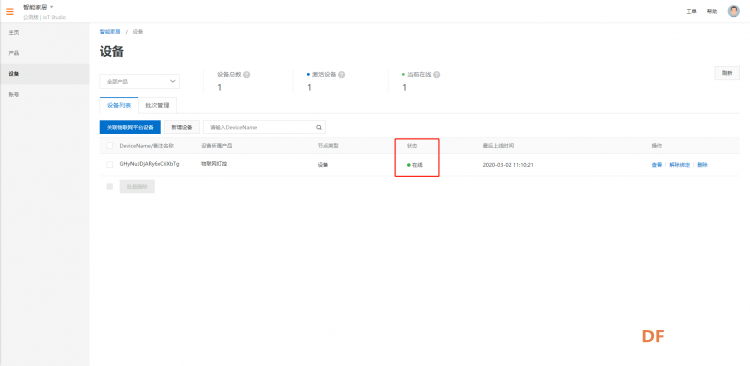Click the search magnifier icon

(319, 127)
